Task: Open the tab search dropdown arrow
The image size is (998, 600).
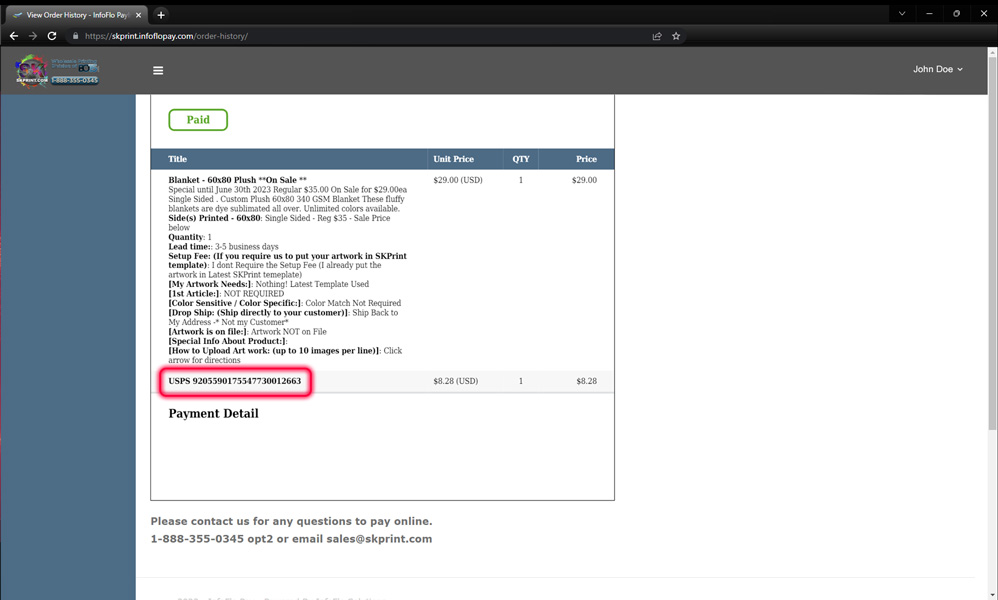Action: 902,13
